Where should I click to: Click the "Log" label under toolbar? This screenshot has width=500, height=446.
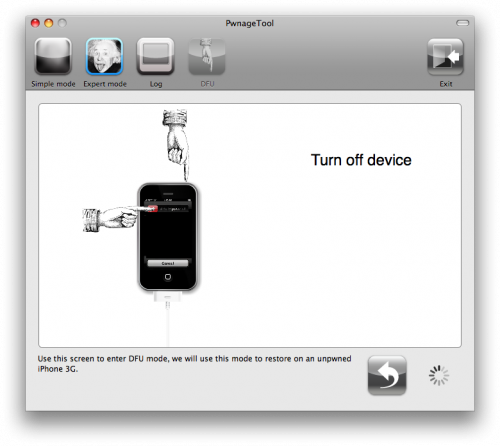156,84
